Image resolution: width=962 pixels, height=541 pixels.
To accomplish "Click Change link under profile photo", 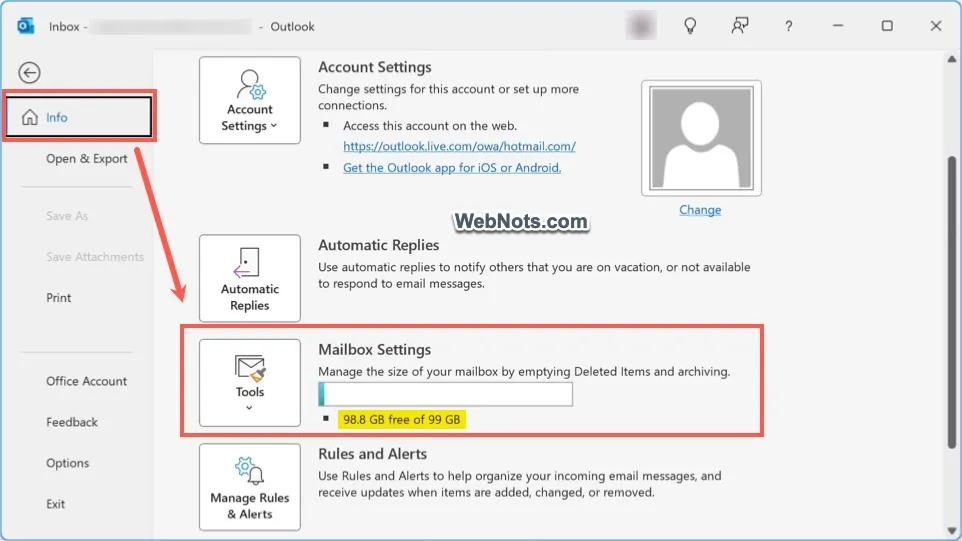I will click(700, 210).
